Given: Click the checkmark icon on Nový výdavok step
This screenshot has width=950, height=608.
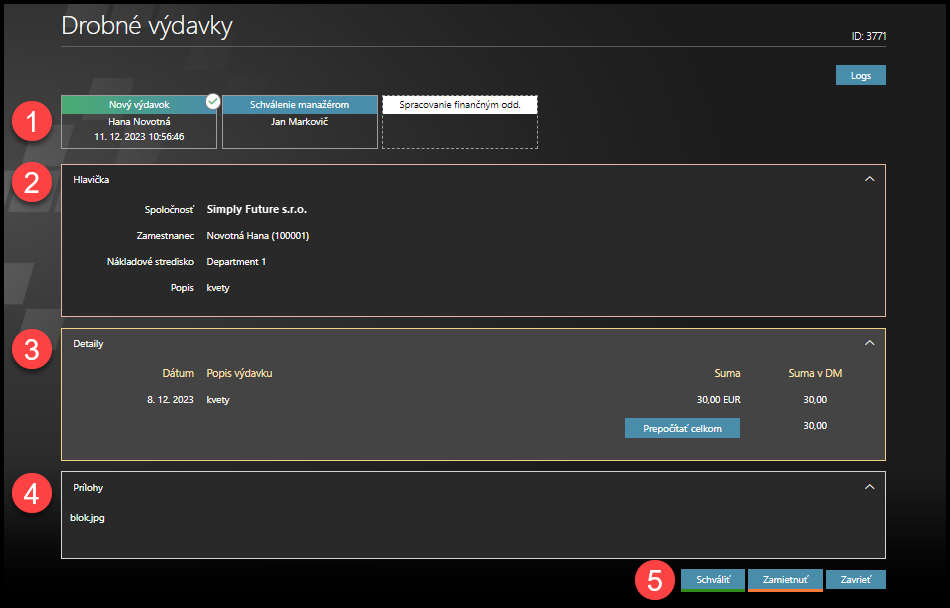Looking at the screenshot, I should pos(212,100).
